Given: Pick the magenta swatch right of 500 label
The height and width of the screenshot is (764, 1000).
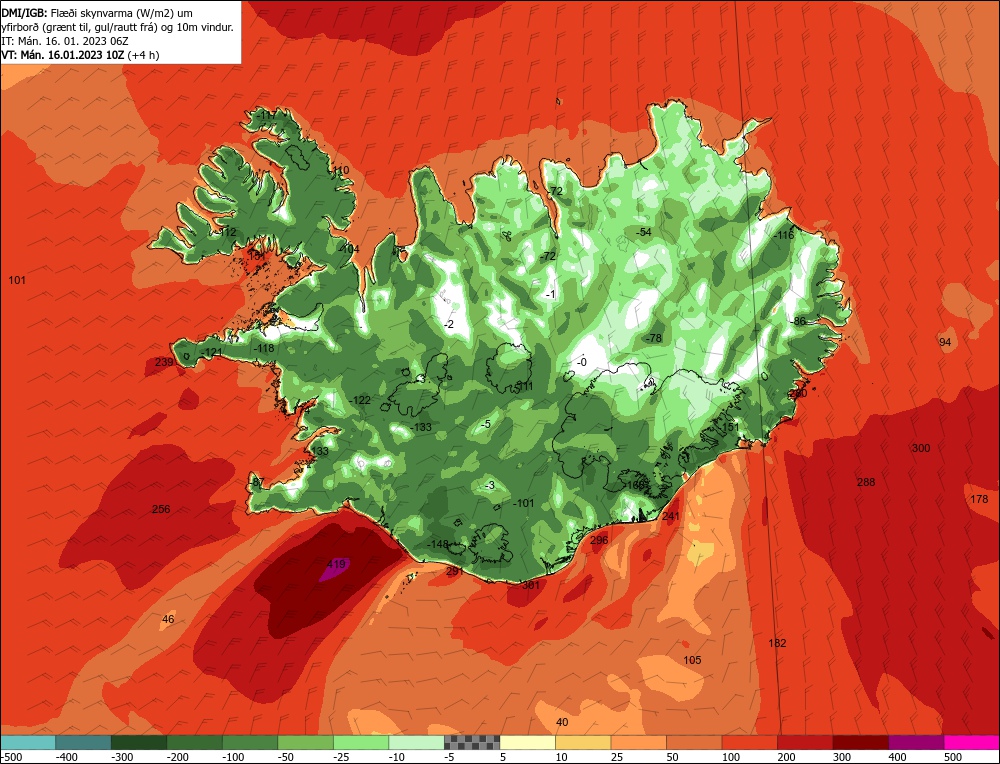Looking at the screenshot, I should tap(971, 742).
